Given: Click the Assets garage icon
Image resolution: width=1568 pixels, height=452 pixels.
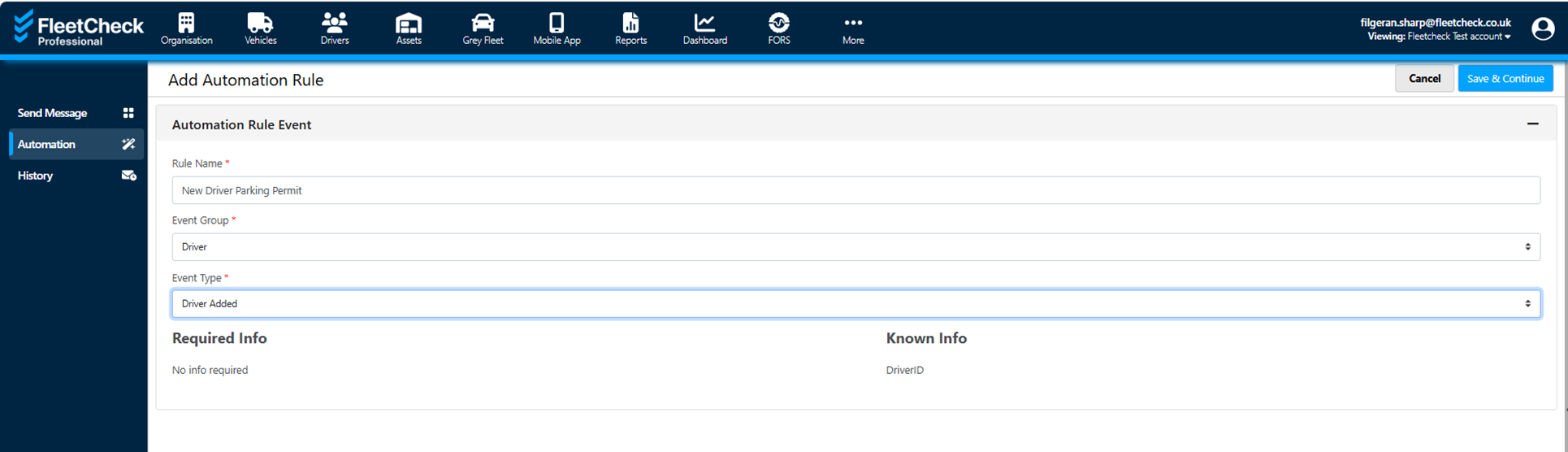Looking at the screenshot, I should coord(408,23).
